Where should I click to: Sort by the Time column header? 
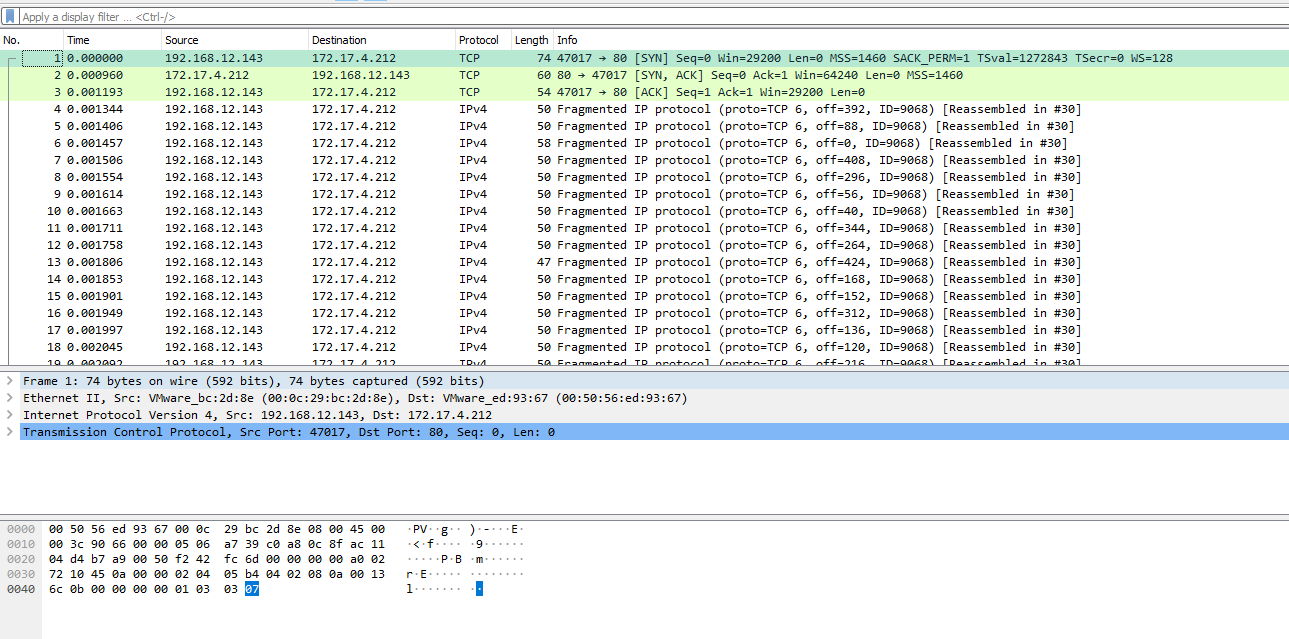tap(112, 40)
